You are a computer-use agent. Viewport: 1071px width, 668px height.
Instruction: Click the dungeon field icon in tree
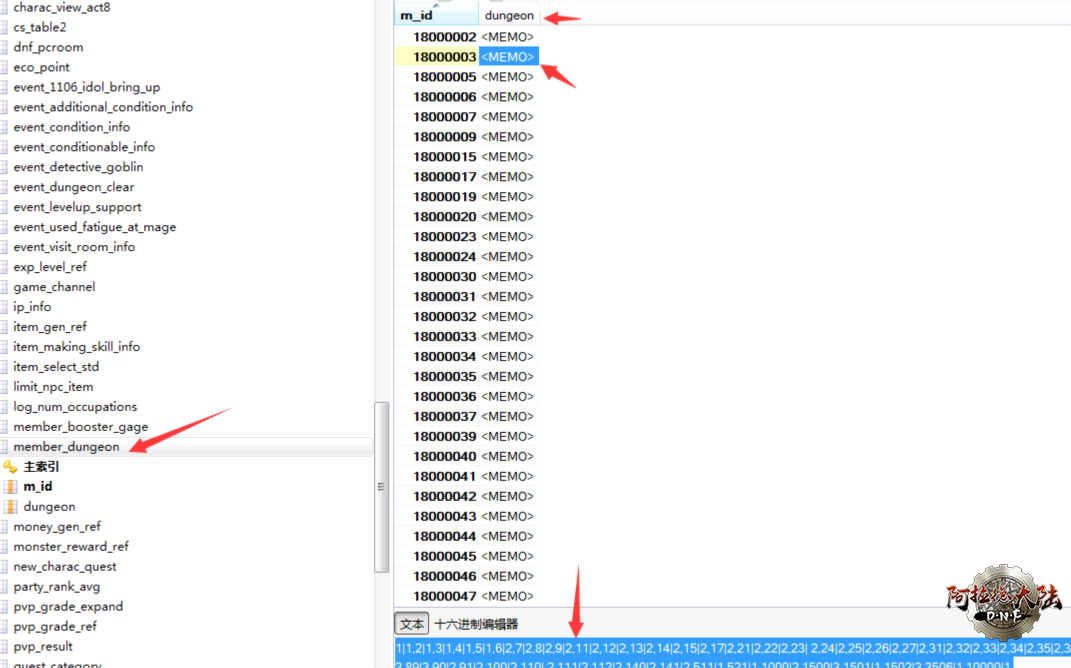[11, 507]
